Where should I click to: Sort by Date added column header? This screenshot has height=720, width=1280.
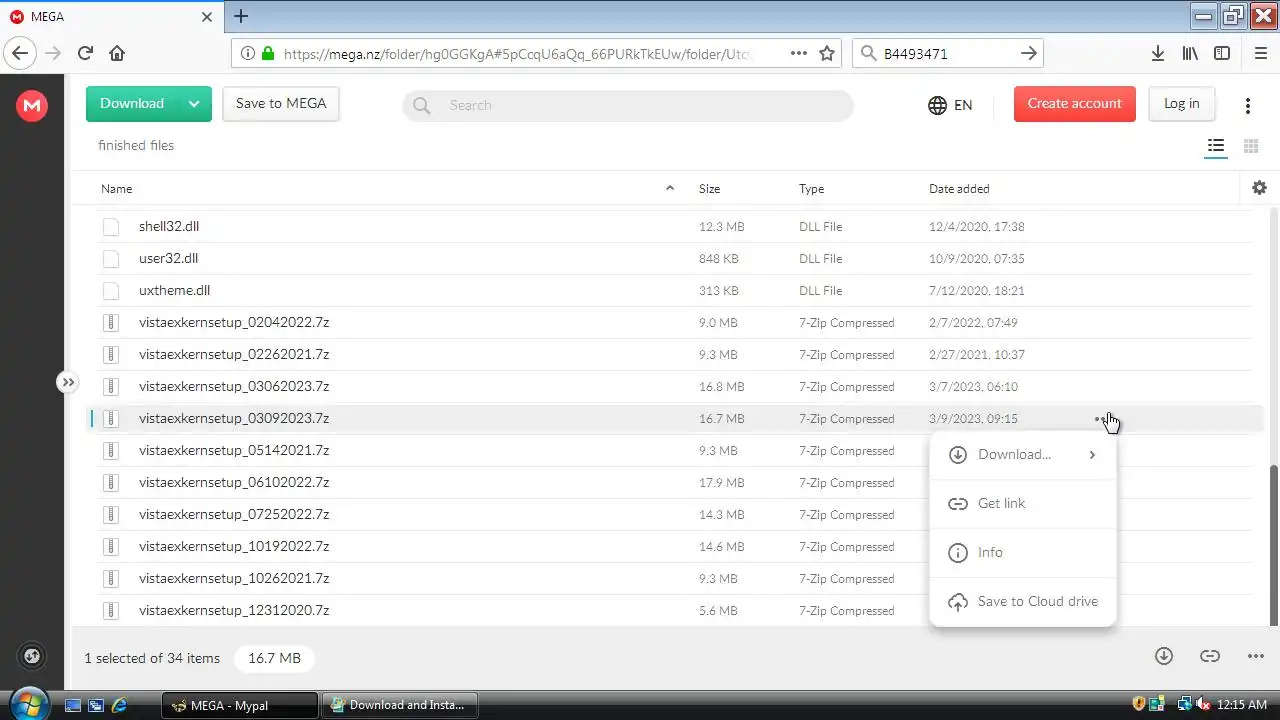click(959, 189)
